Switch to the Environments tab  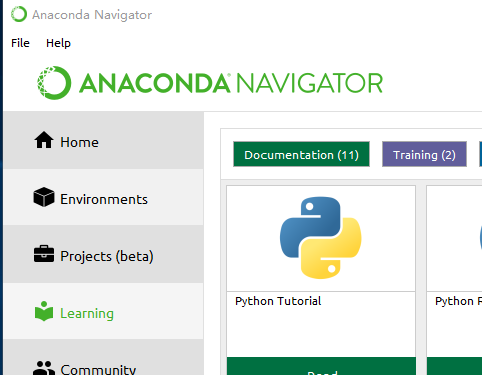click(104, 197)
